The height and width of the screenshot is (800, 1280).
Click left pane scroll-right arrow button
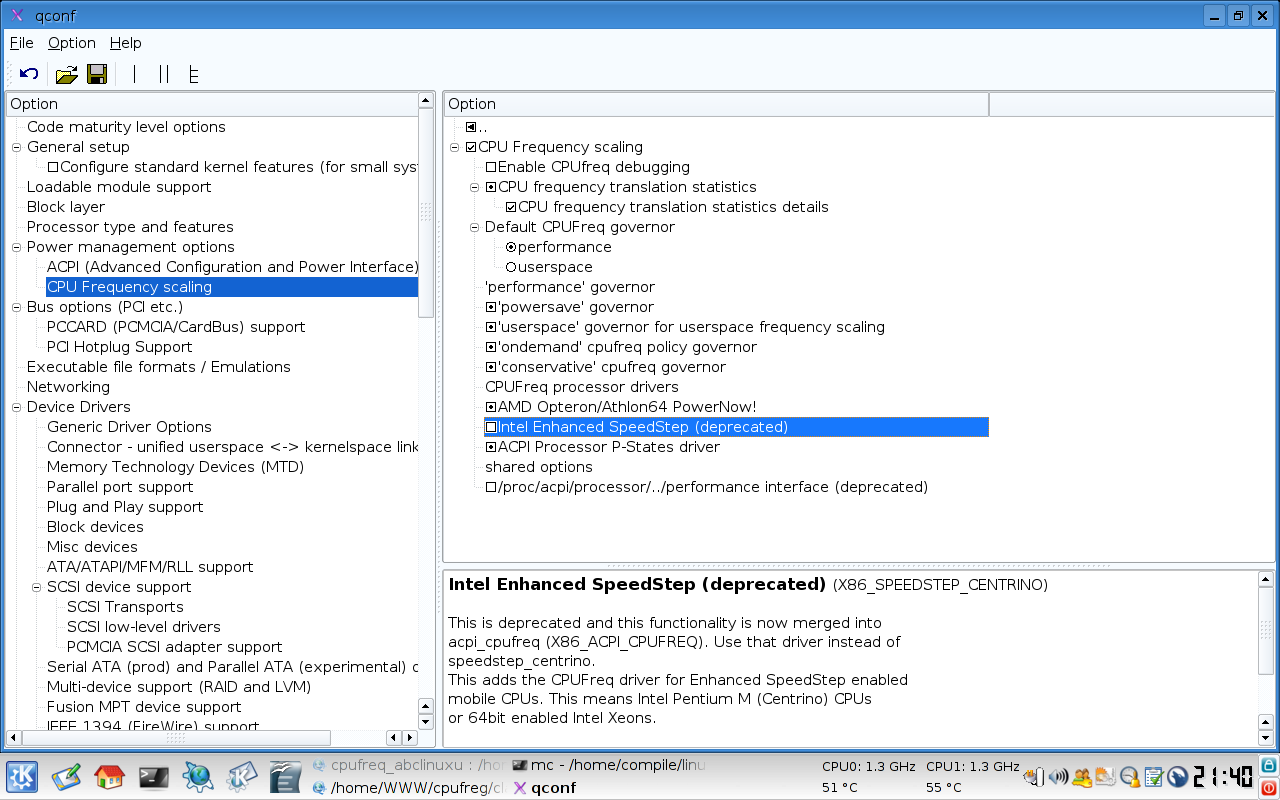pos(409,737)
